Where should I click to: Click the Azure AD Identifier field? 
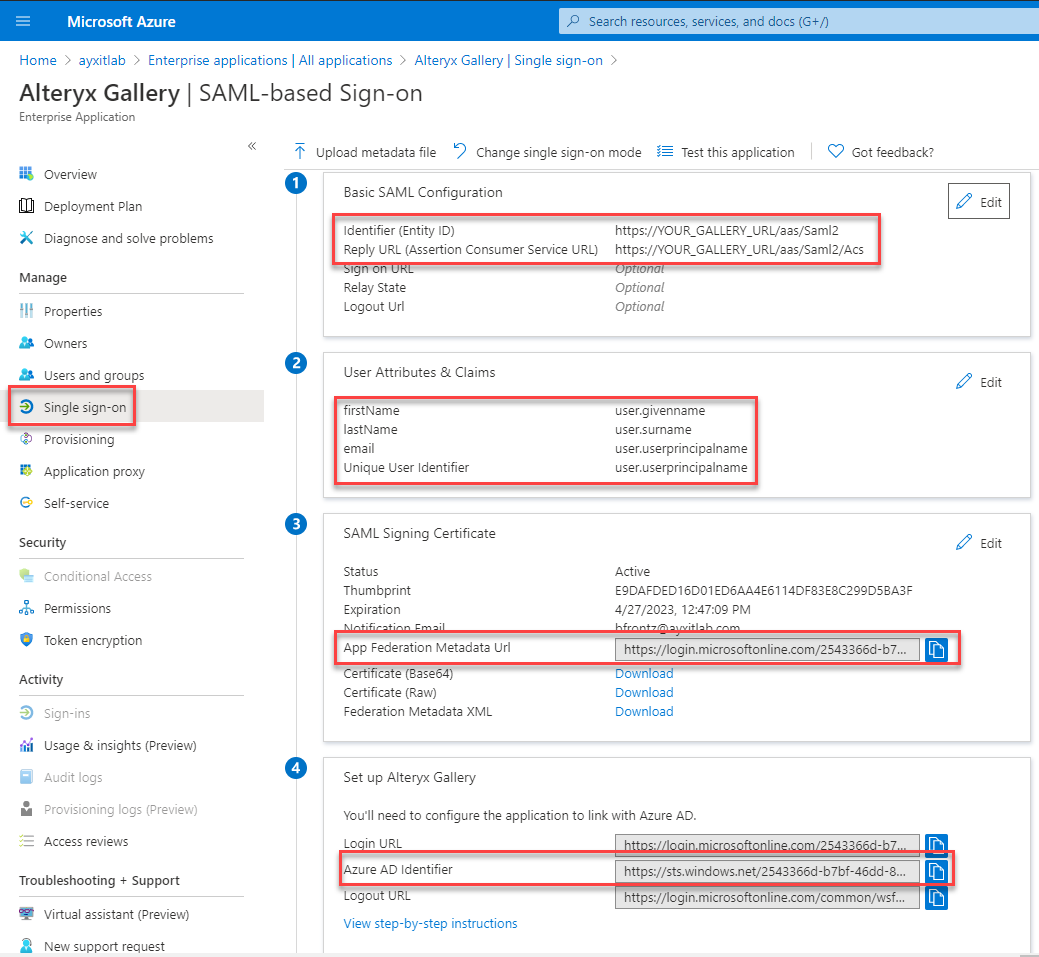click(767, 871)
